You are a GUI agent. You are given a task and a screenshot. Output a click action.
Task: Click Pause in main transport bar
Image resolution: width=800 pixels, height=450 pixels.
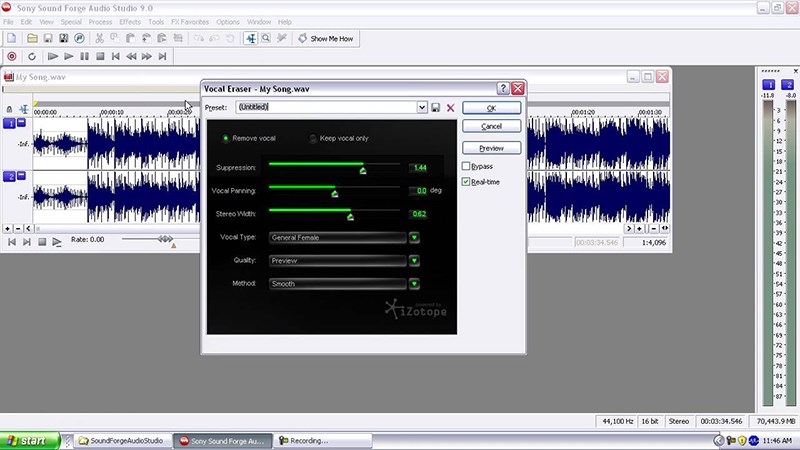click(85, 57)
